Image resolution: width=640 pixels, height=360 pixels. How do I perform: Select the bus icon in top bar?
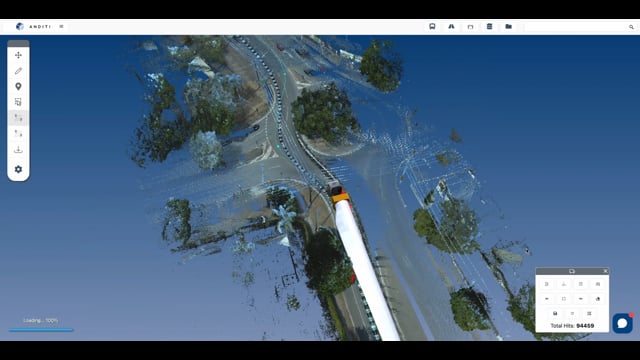[x=432, y=27]
